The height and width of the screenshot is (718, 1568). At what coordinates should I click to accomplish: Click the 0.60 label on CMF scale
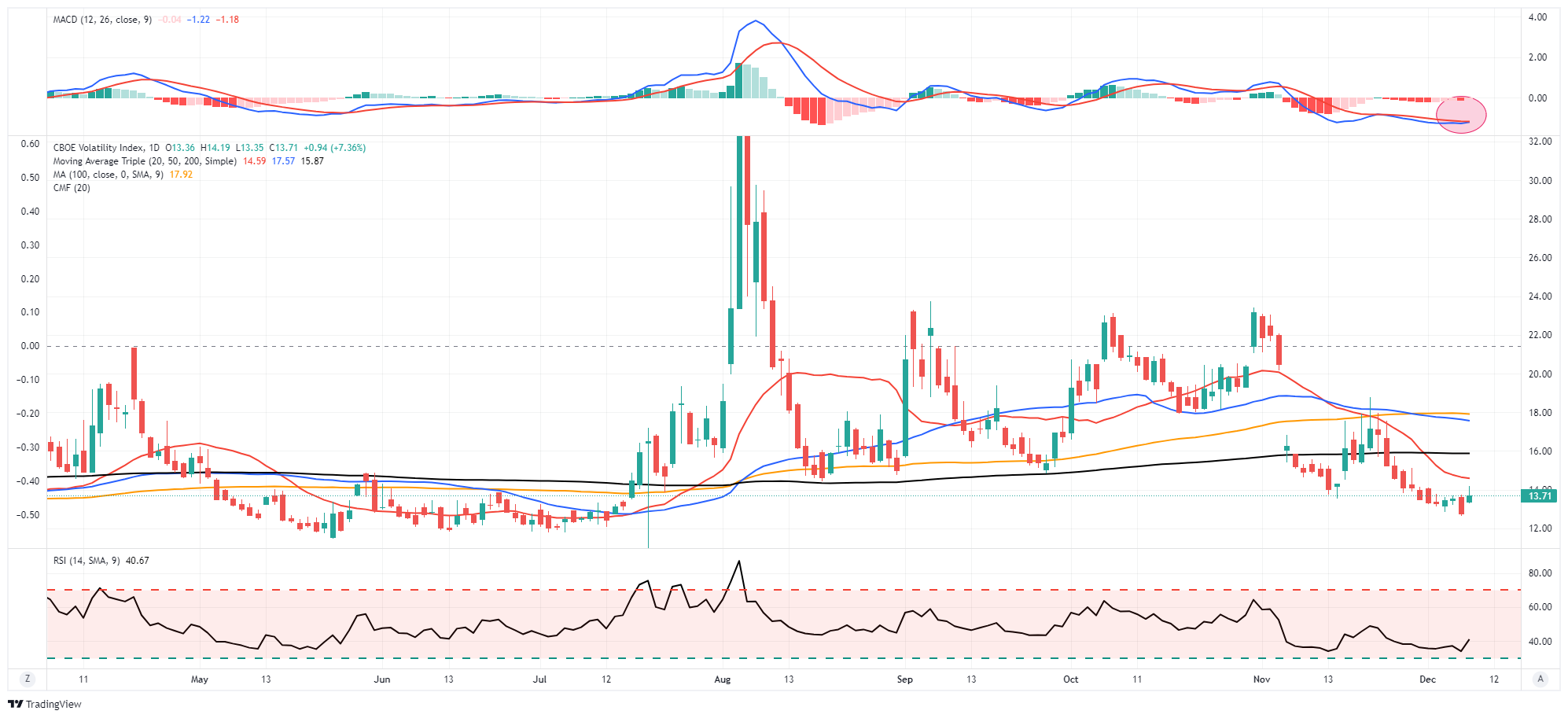tap(30, 144)
